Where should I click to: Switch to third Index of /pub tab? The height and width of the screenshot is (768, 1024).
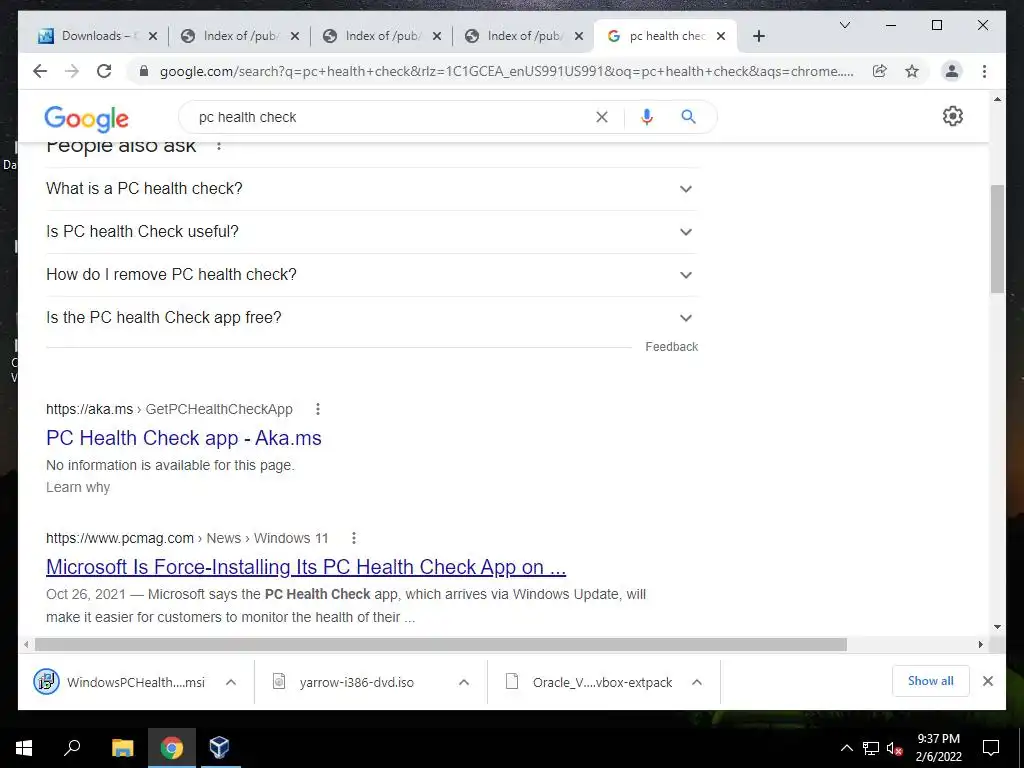524,36
